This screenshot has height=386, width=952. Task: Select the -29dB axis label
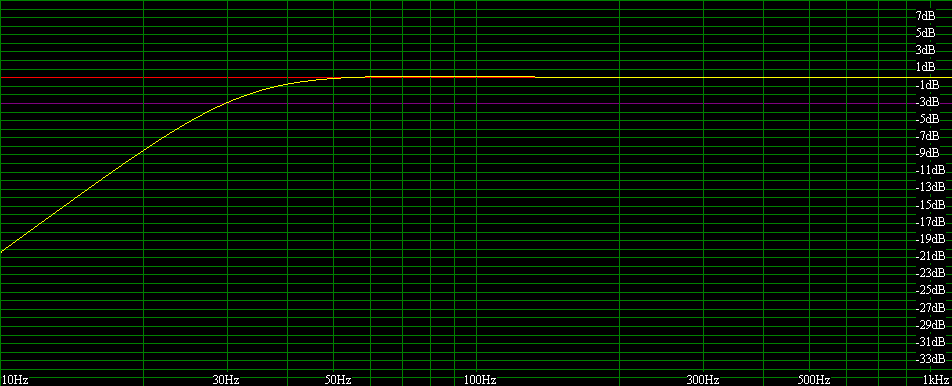930,324
